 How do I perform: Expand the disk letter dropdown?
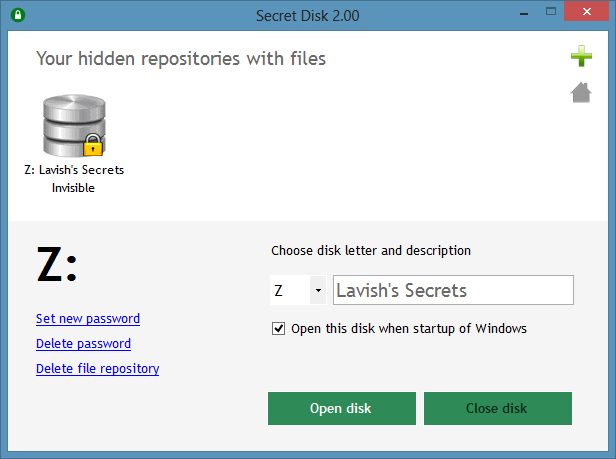(x=318, y=291)
